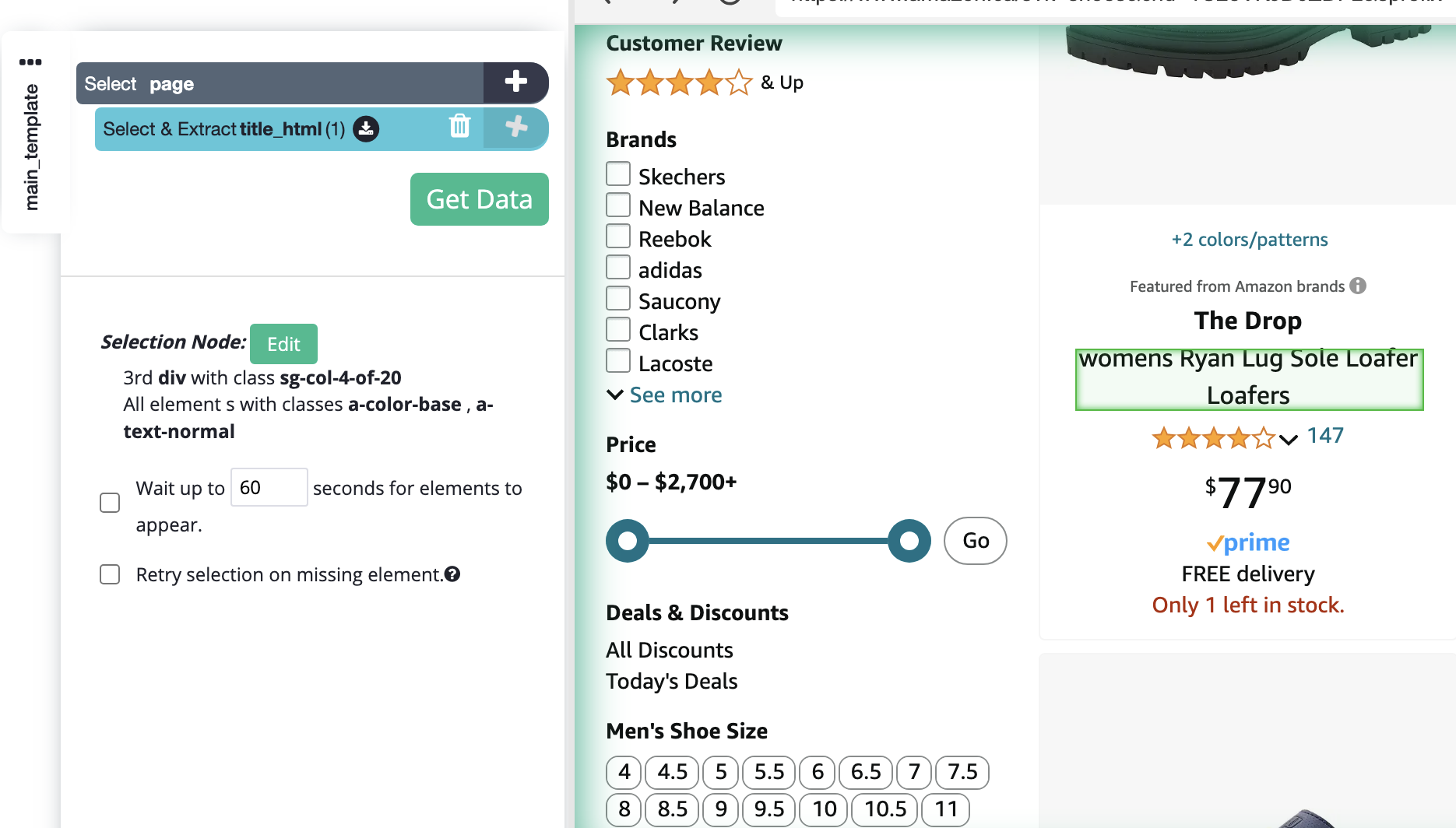Select men's shoe size 9

(720, 809)
